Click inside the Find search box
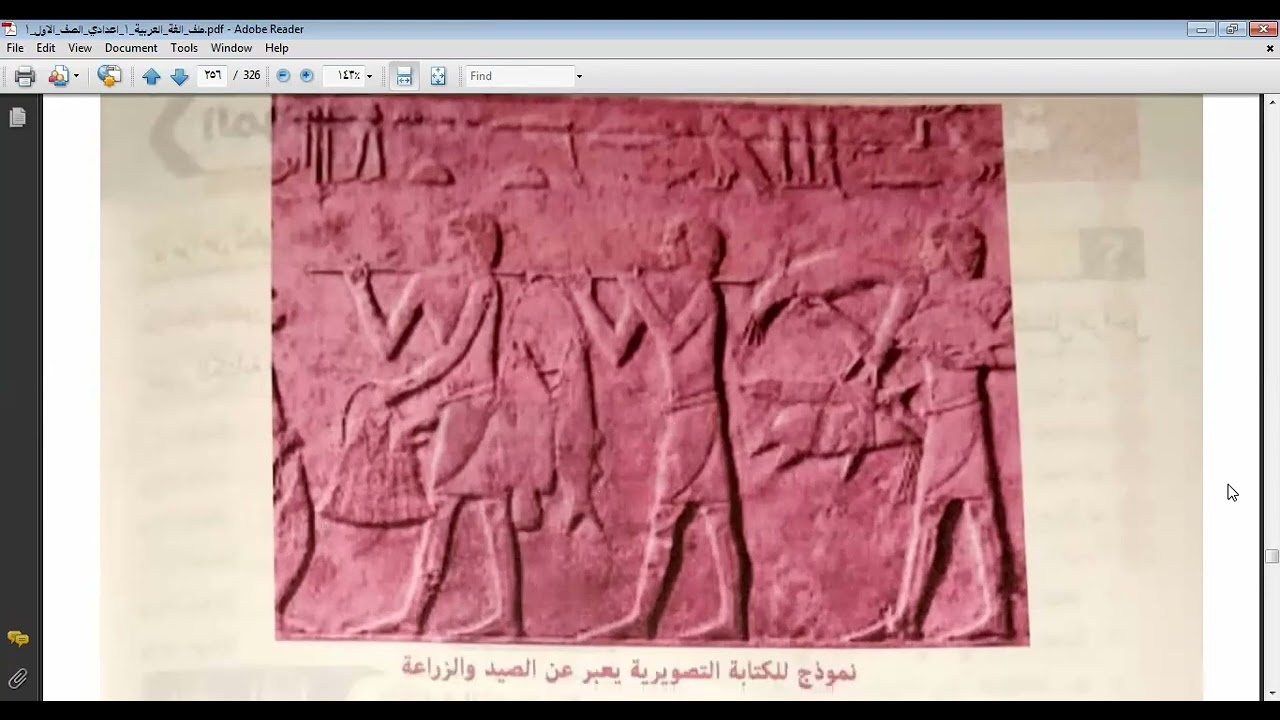 [519, 76]
